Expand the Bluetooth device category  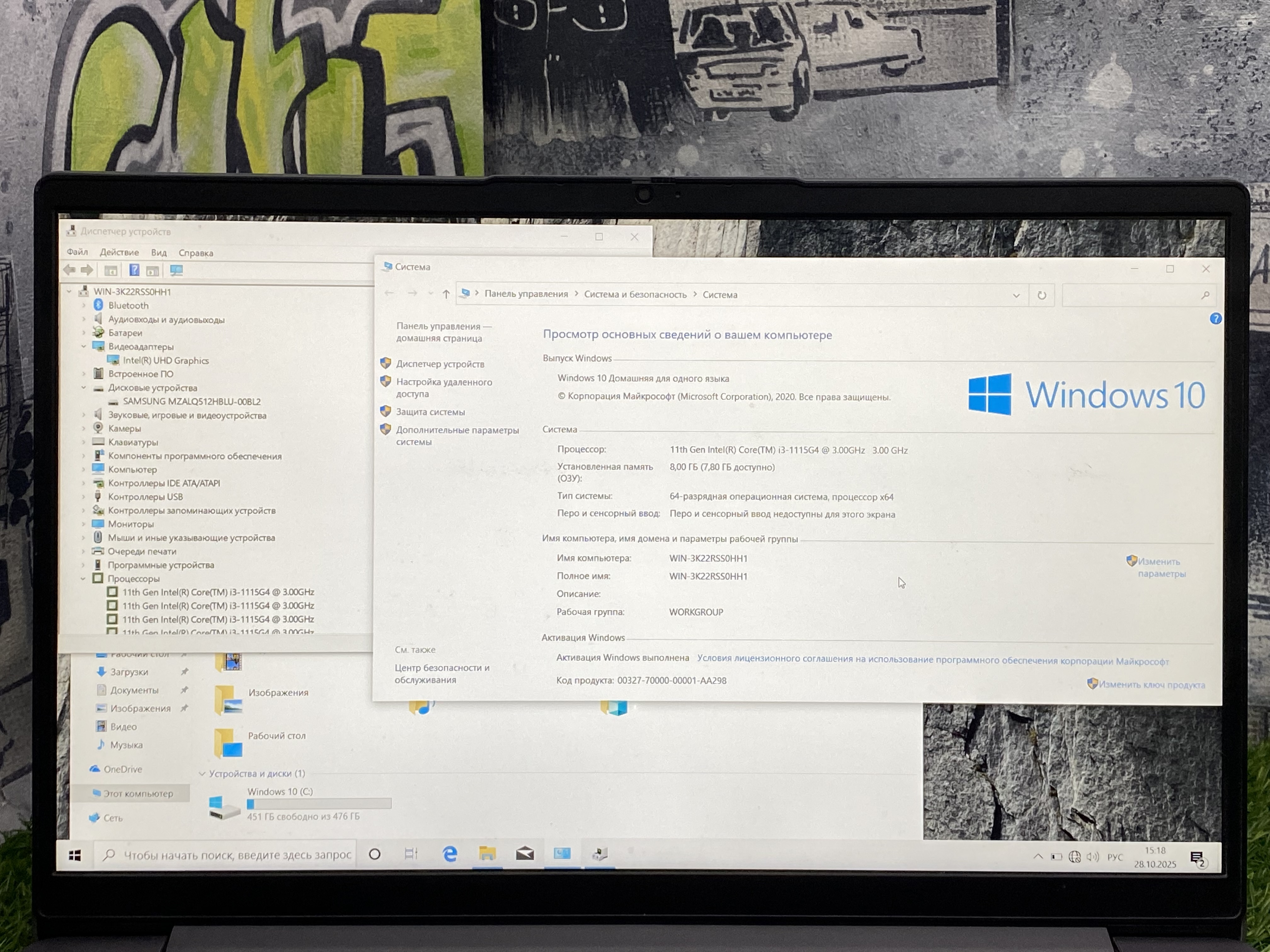pos(84,305)
